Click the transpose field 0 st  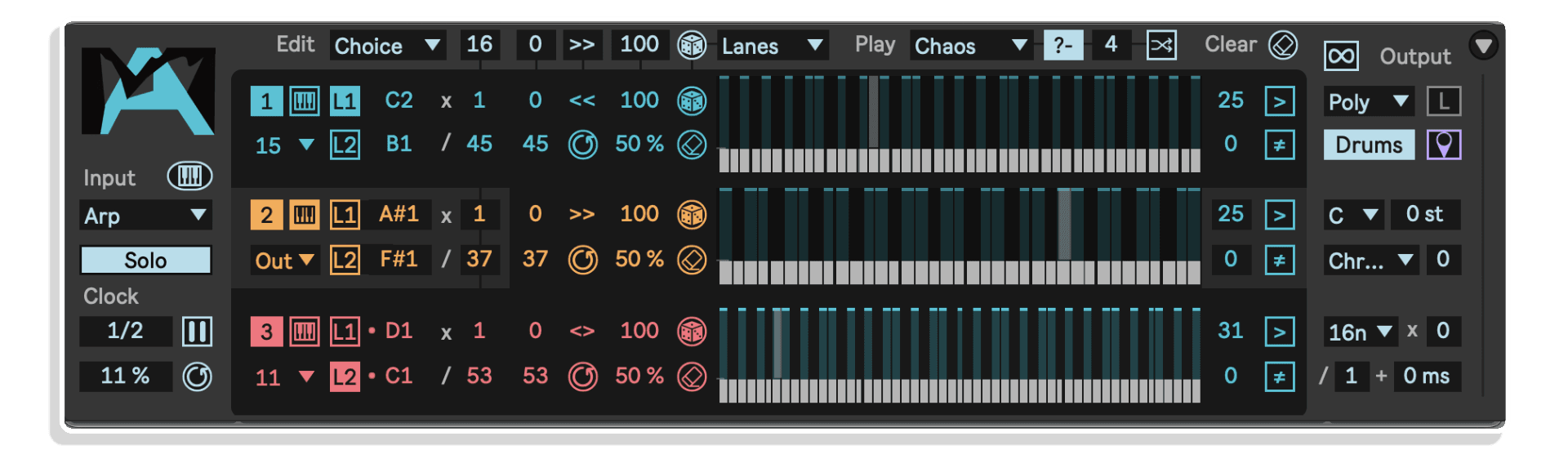tap(1426, 216)
